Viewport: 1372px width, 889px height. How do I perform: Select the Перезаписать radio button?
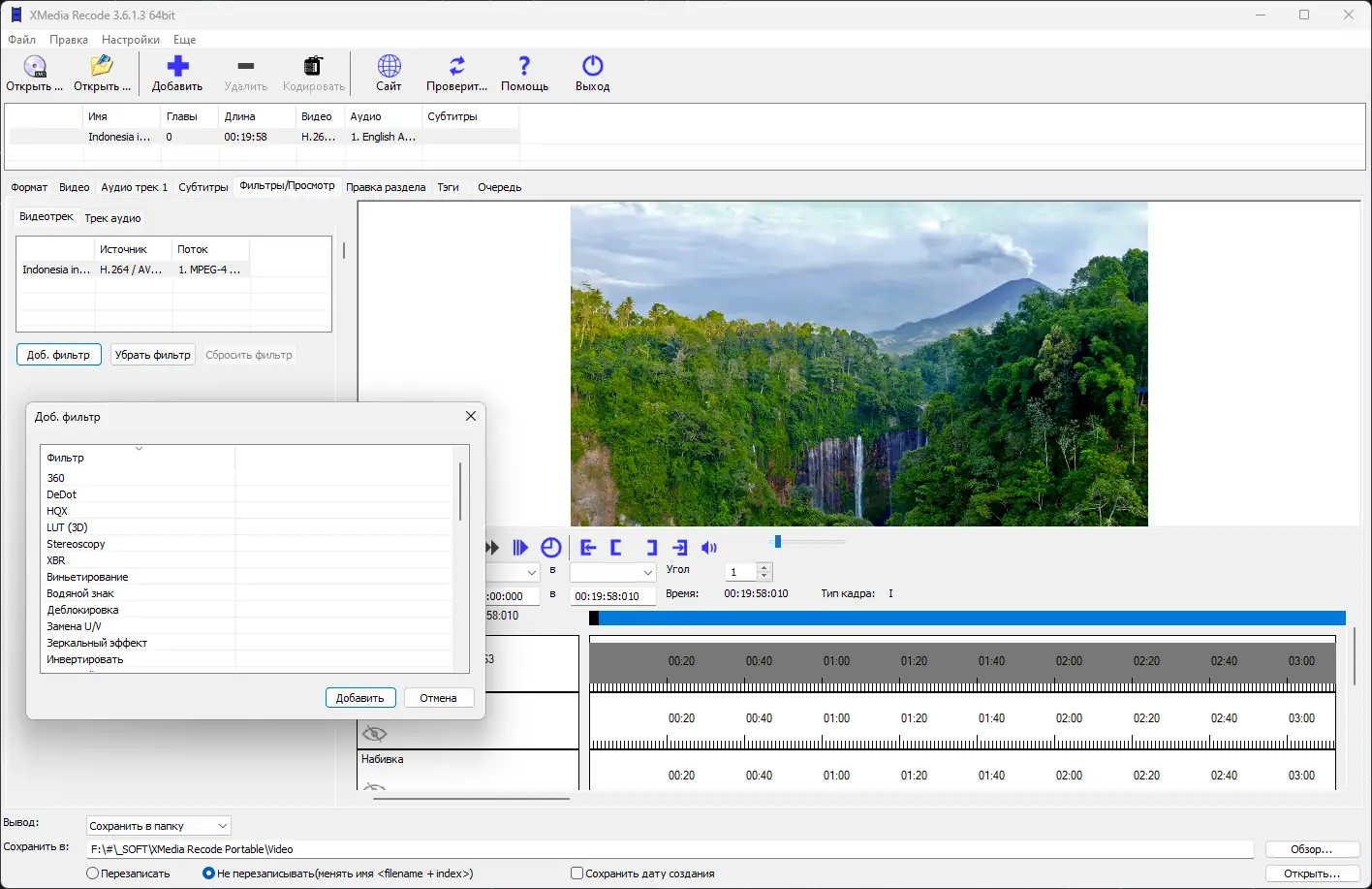(93, 873)
